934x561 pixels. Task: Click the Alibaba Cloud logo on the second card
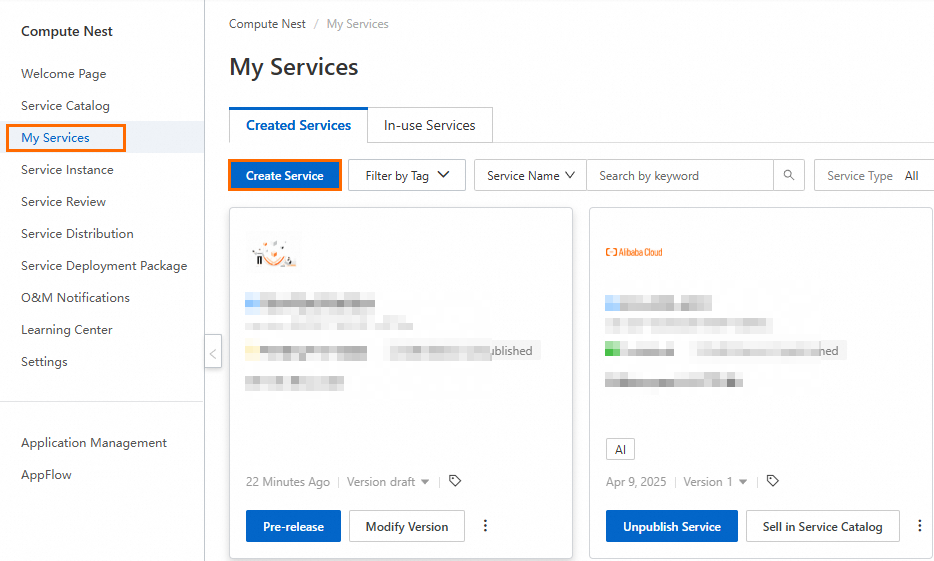coord(634,252)
